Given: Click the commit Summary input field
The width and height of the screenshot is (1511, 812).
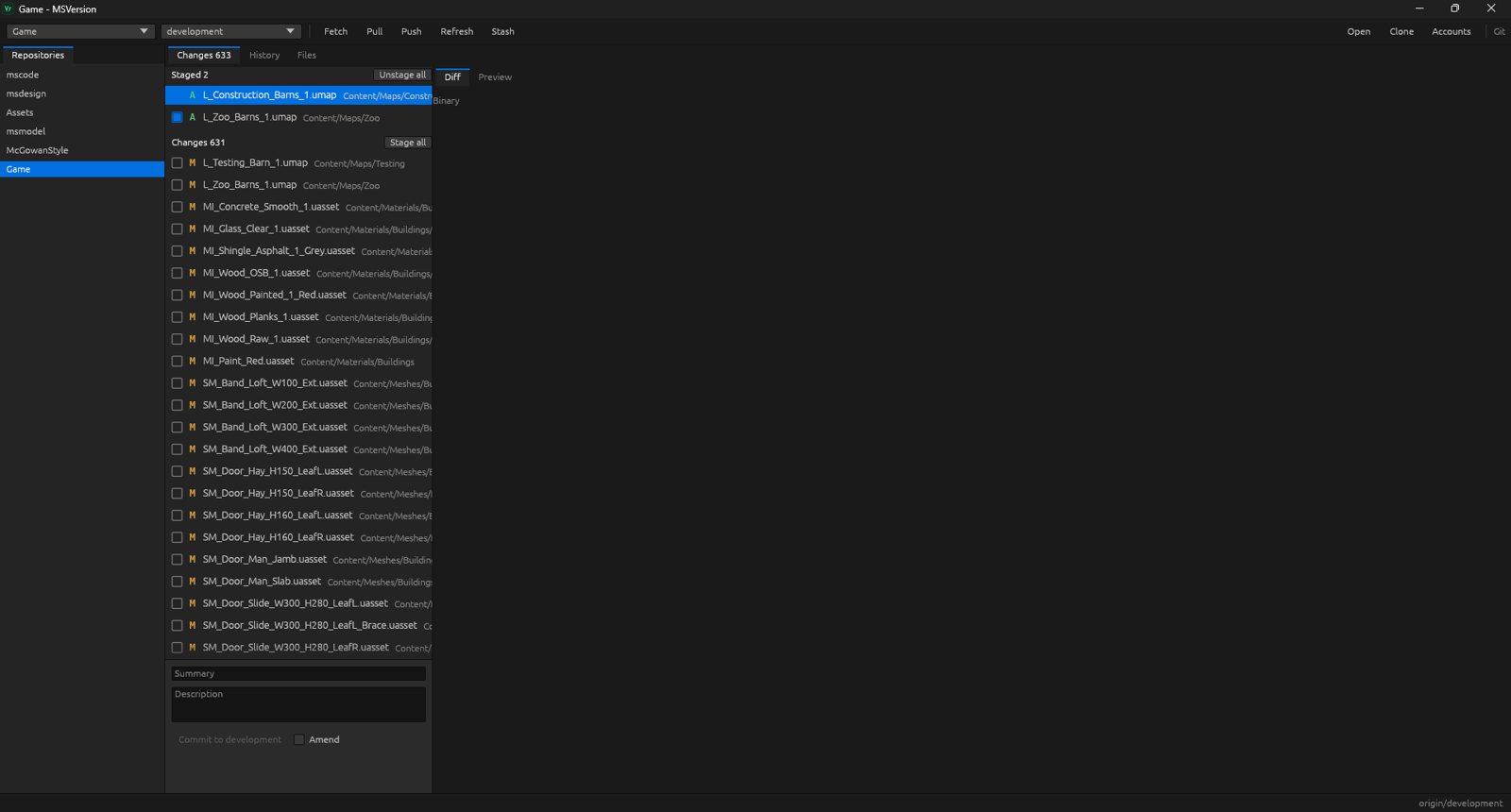Looking at the screenshot, I should tap(298, 673).
